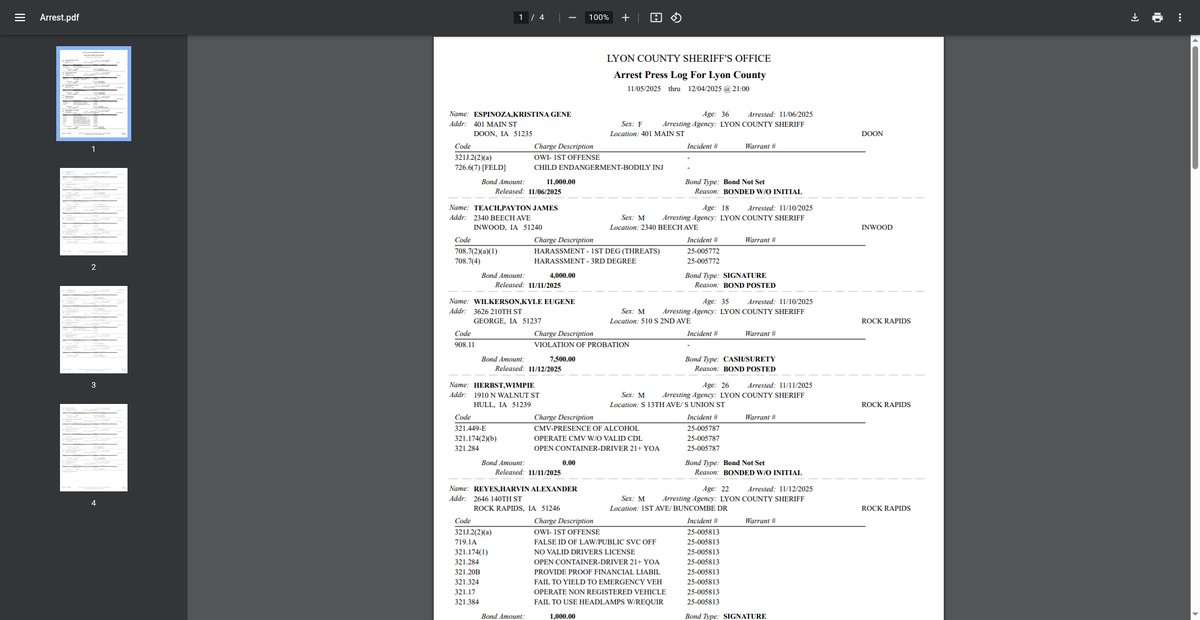Rotate the document counterclockwise

click(676, 18)
